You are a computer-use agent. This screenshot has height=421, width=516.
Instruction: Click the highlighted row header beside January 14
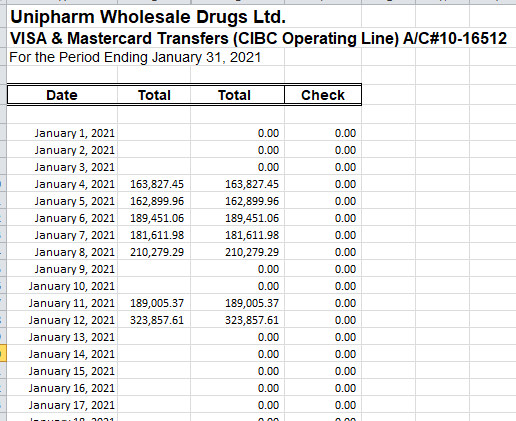3,354
